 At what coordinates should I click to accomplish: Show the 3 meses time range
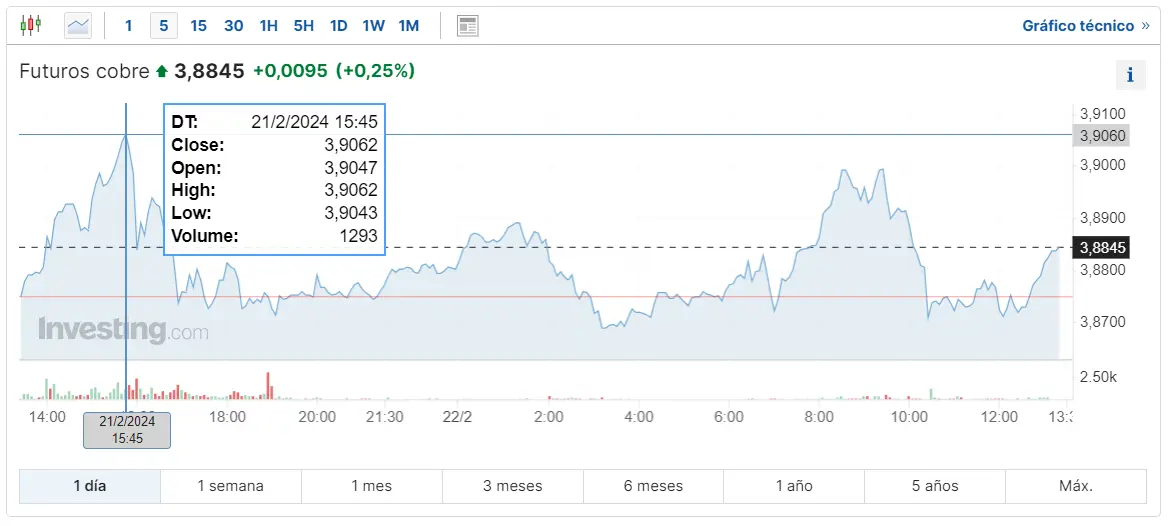tap(512, 486)
